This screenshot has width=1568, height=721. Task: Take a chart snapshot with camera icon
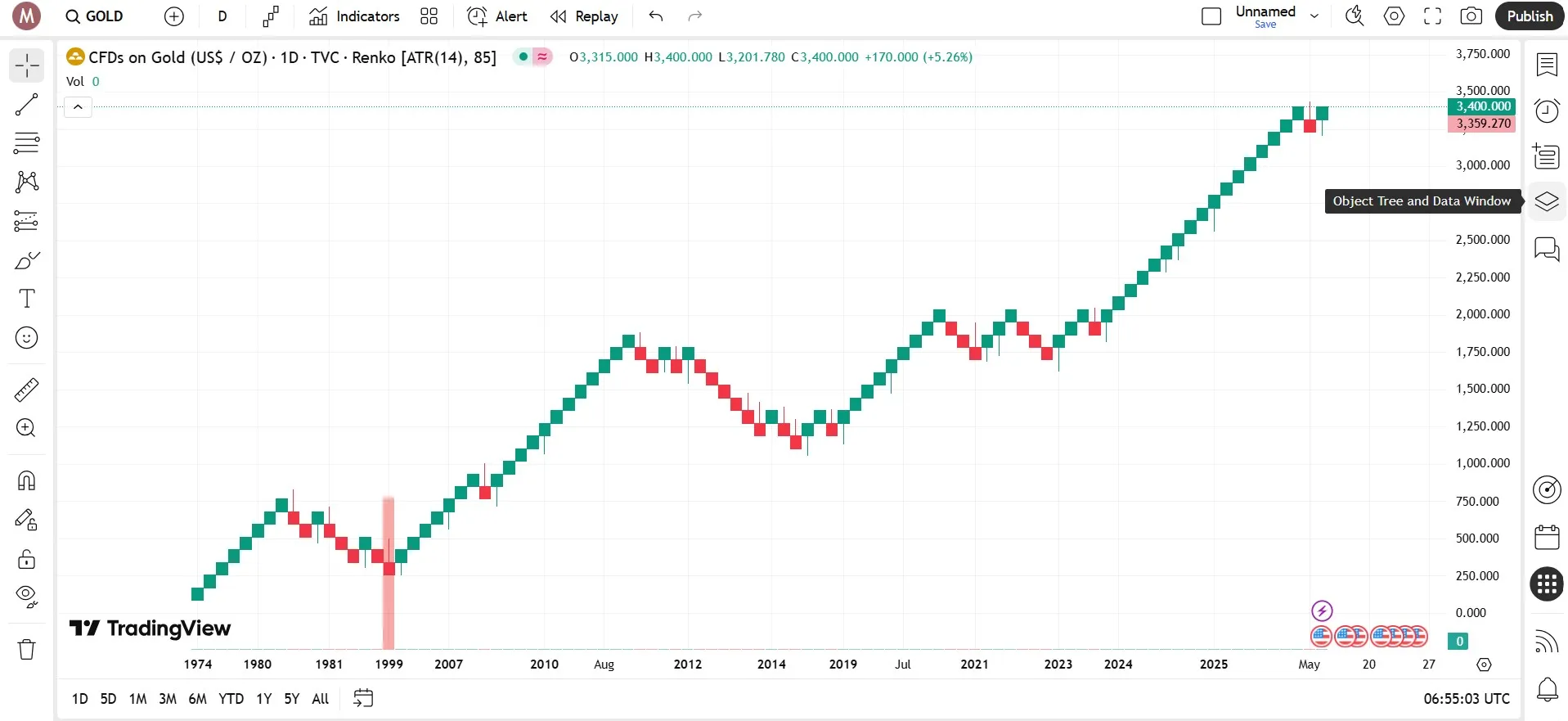[x=1471, y=16]
